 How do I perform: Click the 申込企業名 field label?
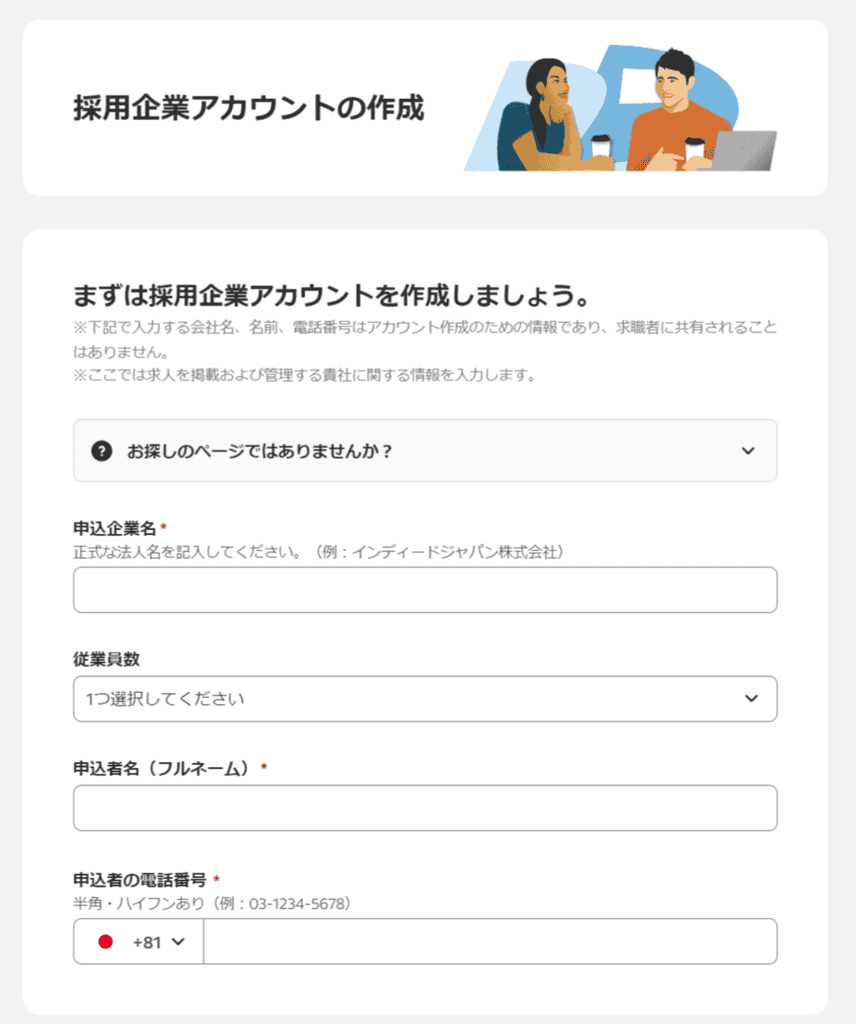pyautogui.click(x=114, y=528)
